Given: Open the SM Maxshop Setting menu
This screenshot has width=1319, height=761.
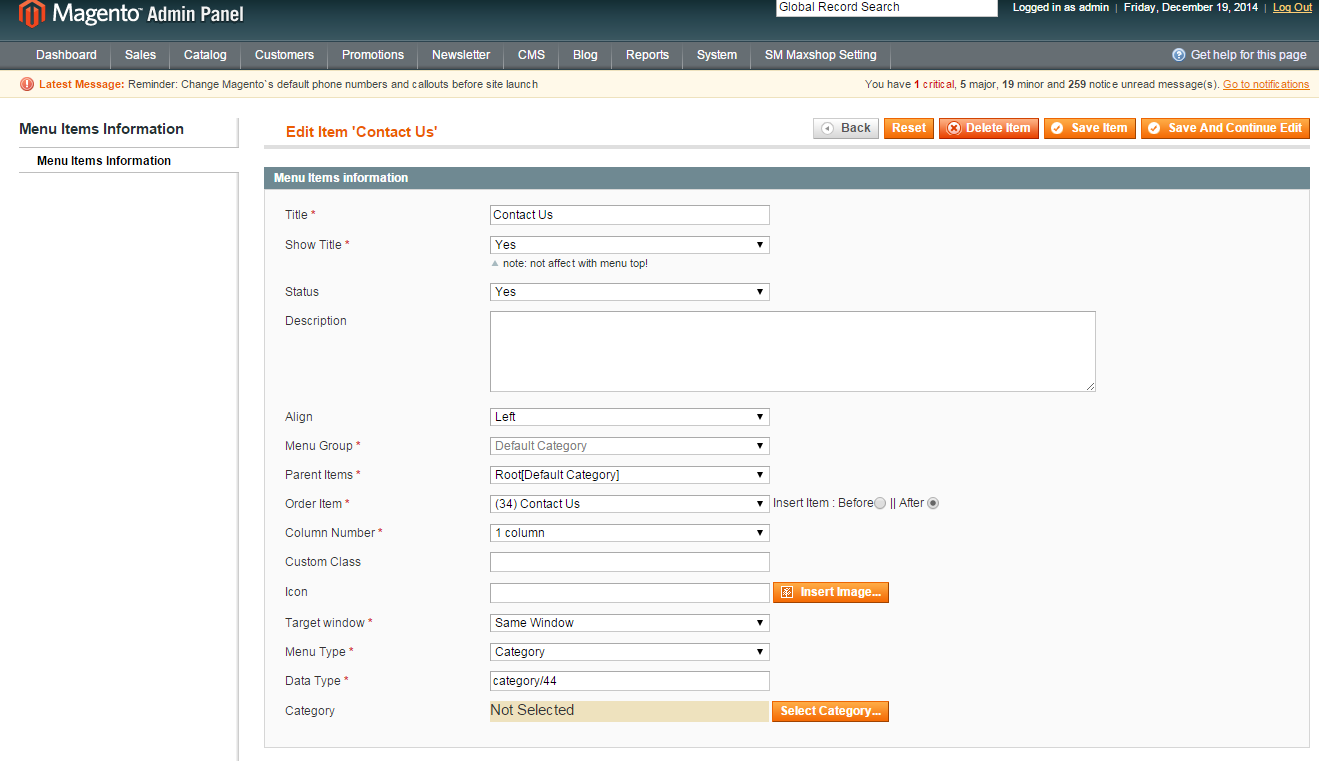Looking at the screenshot, I should pos(820,55).
